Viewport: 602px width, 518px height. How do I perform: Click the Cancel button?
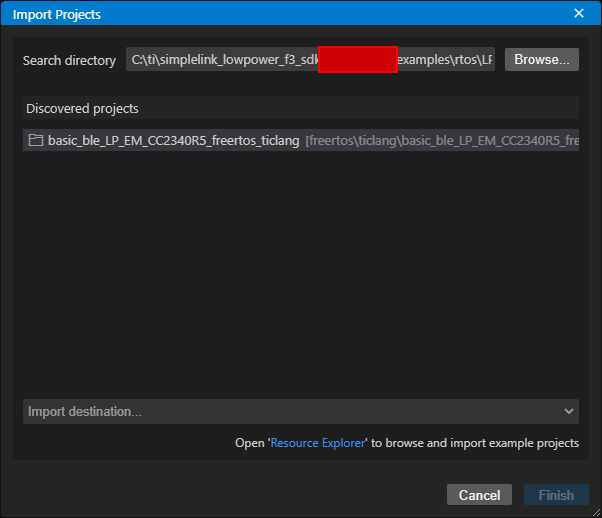pyautogui.click(x=479, y=495)
